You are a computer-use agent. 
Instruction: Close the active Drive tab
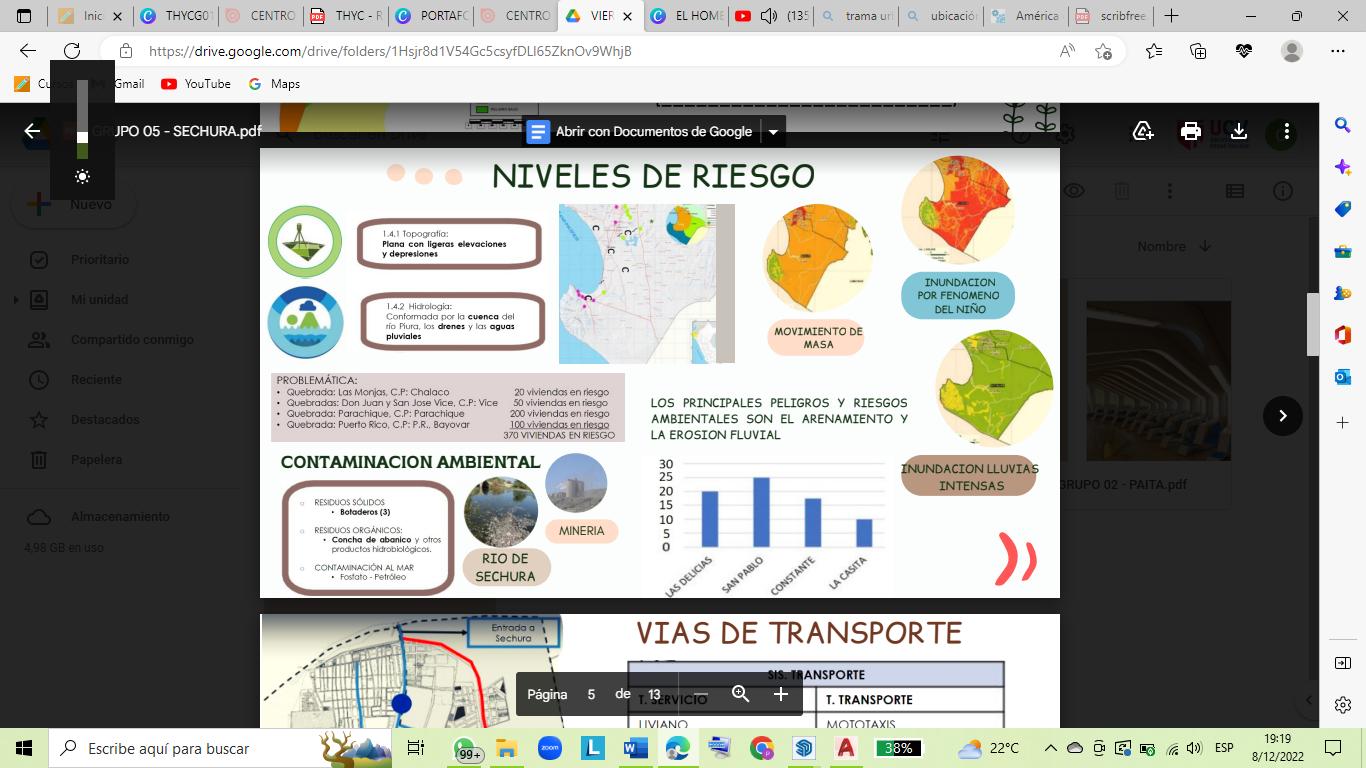pos(629,16)
